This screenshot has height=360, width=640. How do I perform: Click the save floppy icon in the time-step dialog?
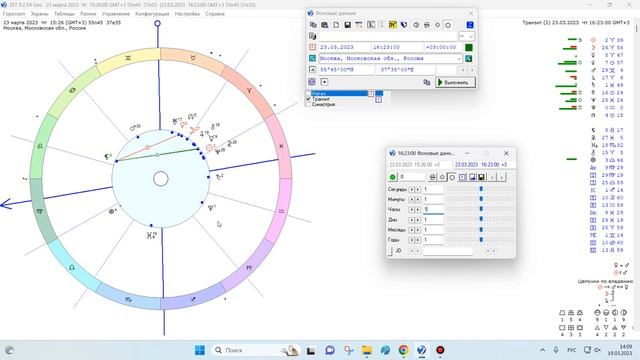click(x=482, y=177)
